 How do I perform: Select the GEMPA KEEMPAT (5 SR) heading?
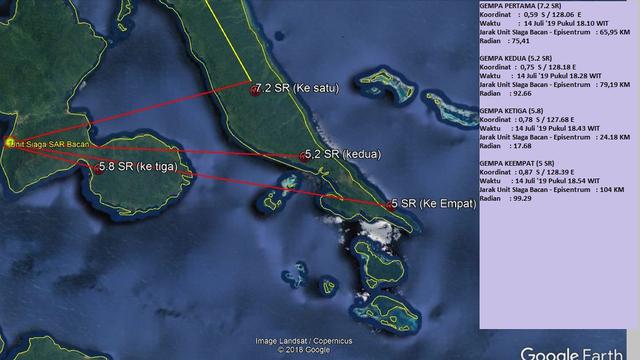(x=517, y=163)
